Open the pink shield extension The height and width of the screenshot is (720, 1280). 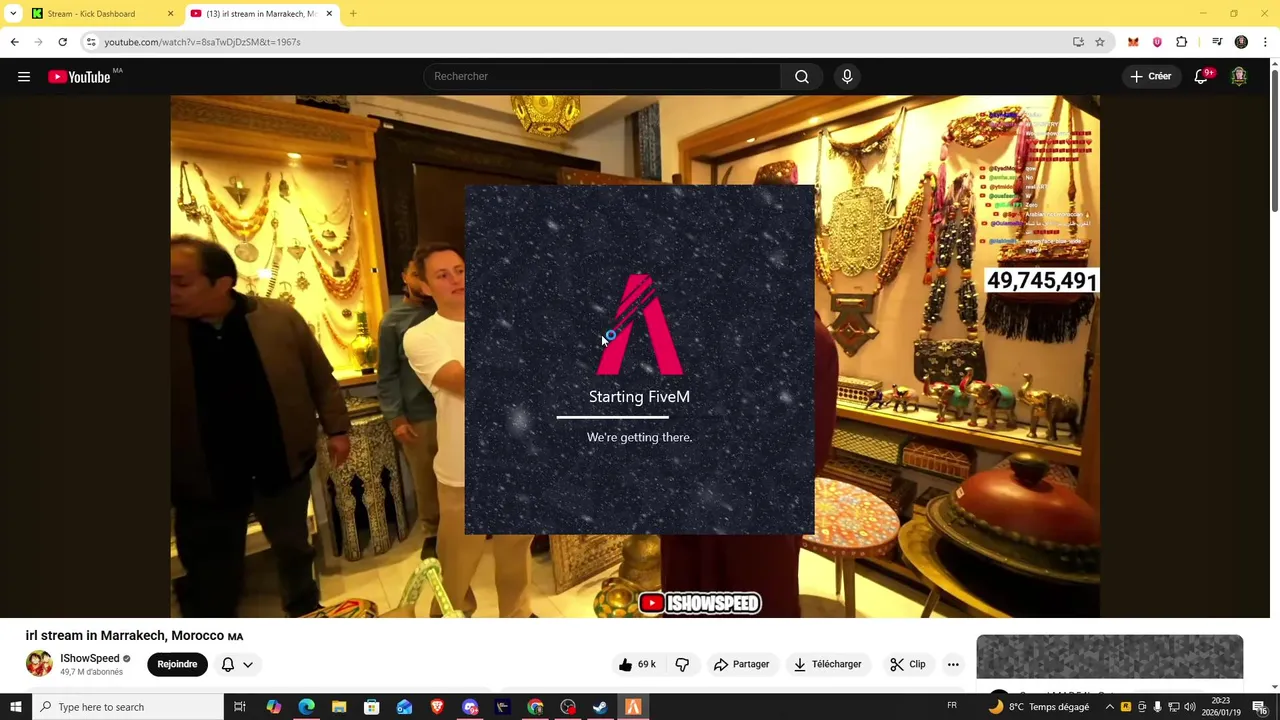tap(1157, 42)
